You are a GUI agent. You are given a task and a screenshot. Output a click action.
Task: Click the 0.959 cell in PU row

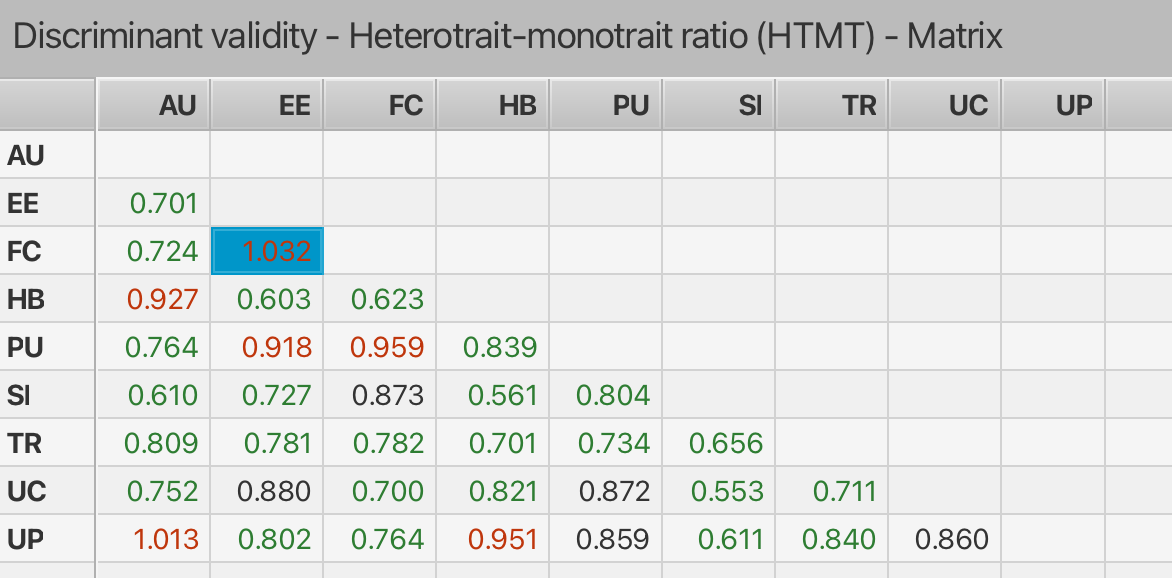[390, 347]
